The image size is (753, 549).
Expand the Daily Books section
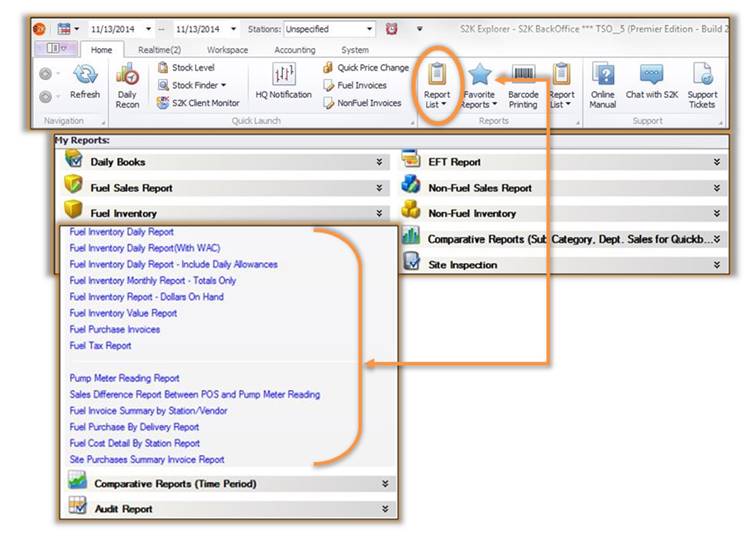click(x=378, y=162)
